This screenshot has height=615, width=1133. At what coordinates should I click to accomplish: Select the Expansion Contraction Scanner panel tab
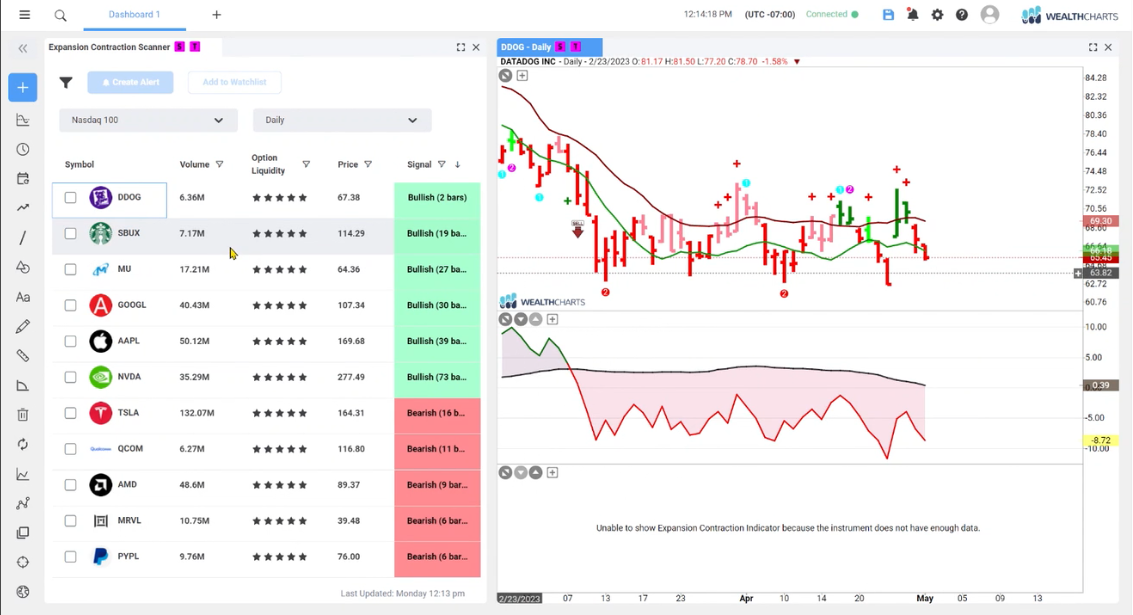tap(133, 47)
